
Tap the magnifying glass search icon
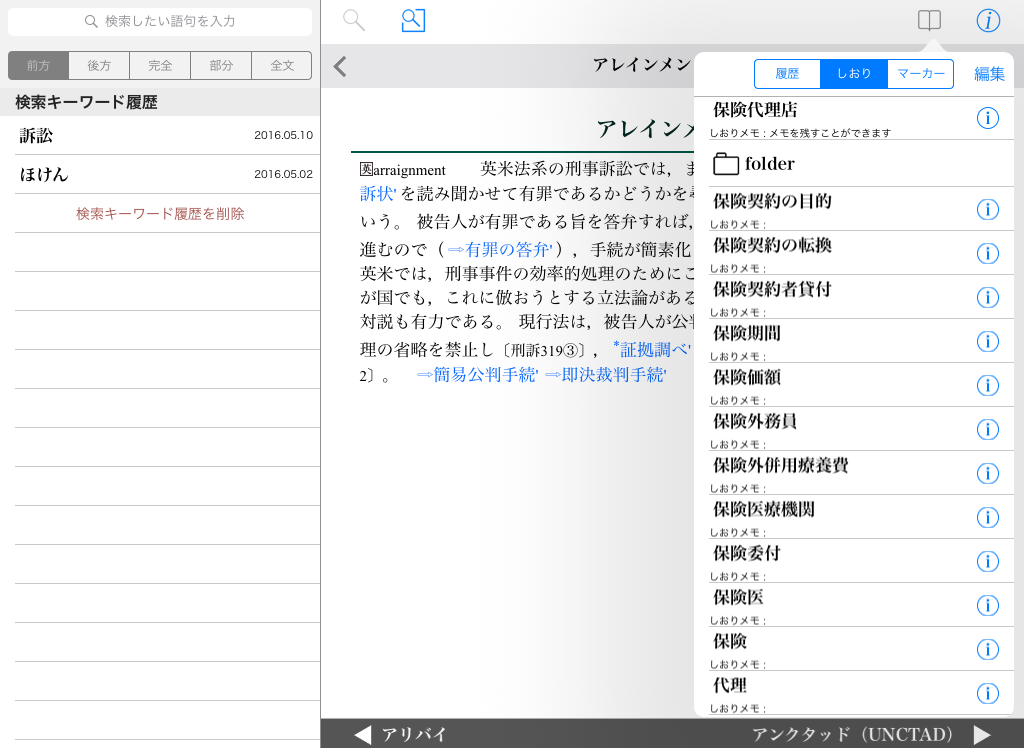pos(353,20)
